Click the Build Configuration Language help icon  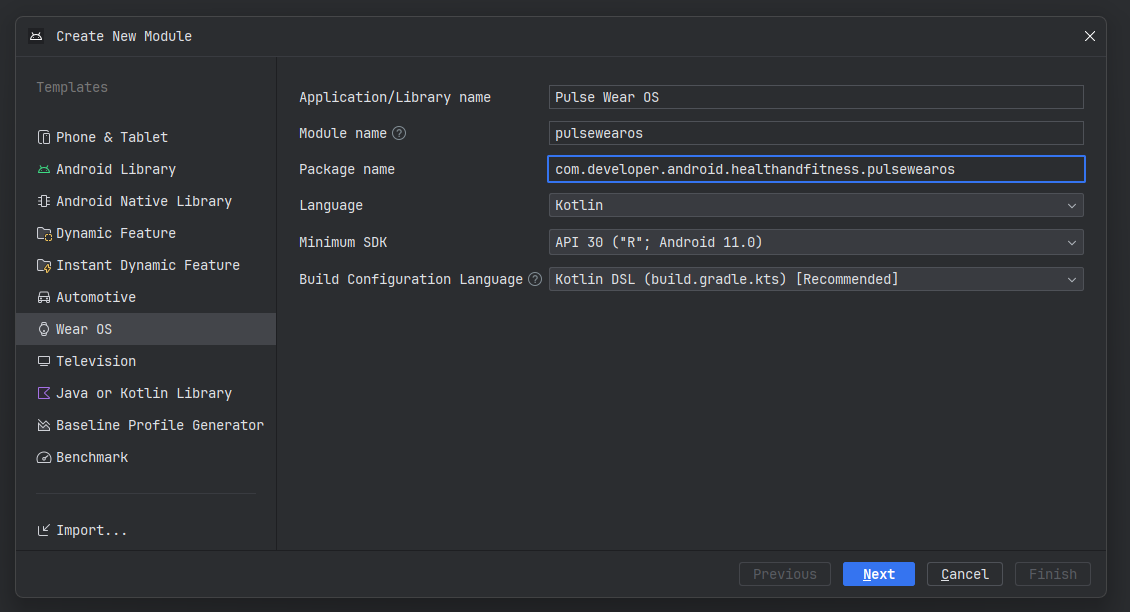click(x=535, y=279)
